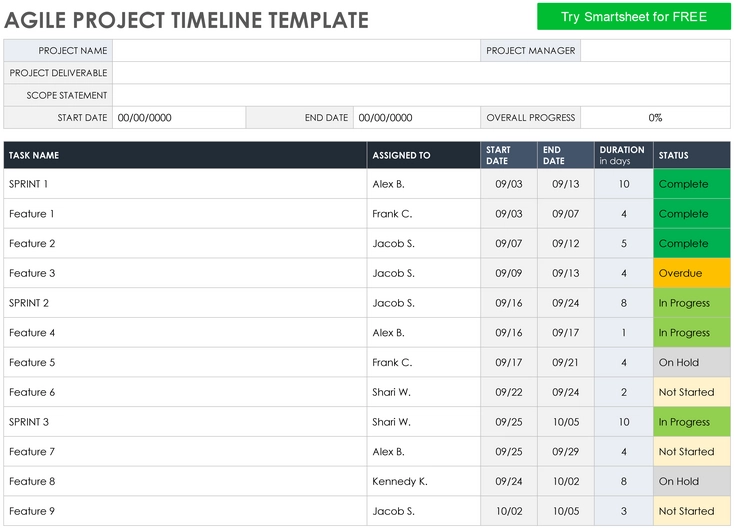The height and width of the screenshot is (528, 734).
Task: Click the duration 3 of Feature 9
Action: point(624,511)
